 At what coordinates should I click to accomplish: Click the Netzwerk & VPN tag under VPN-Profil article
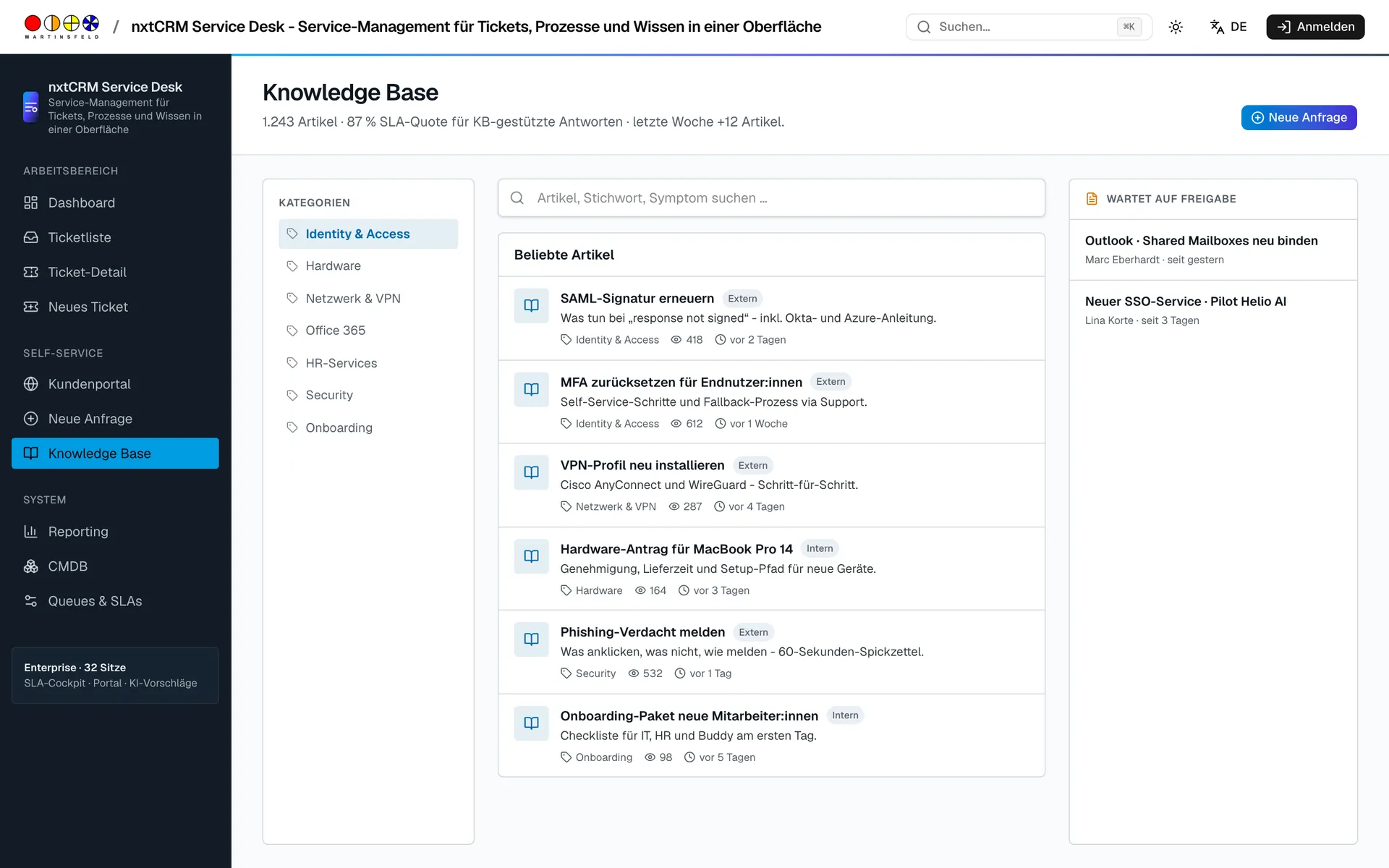[x=608, y=507]
